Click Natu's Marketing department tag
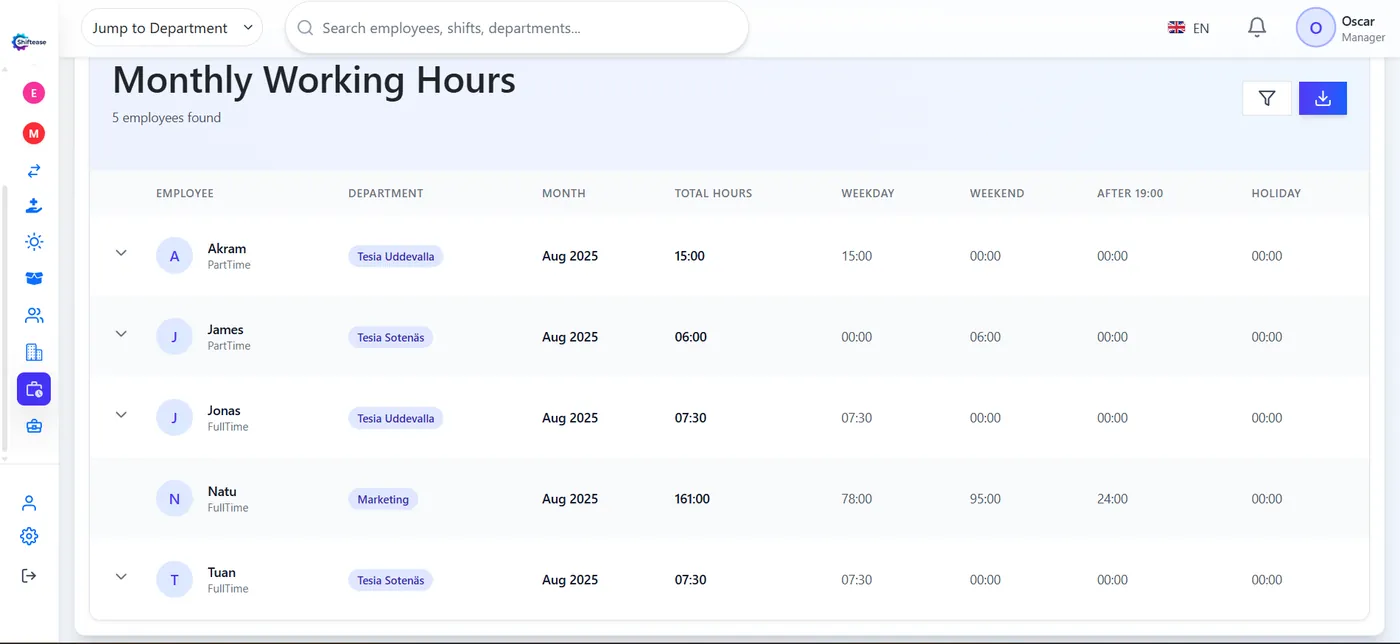Viewport: 1400px width, 644px height. coord(383,500)
